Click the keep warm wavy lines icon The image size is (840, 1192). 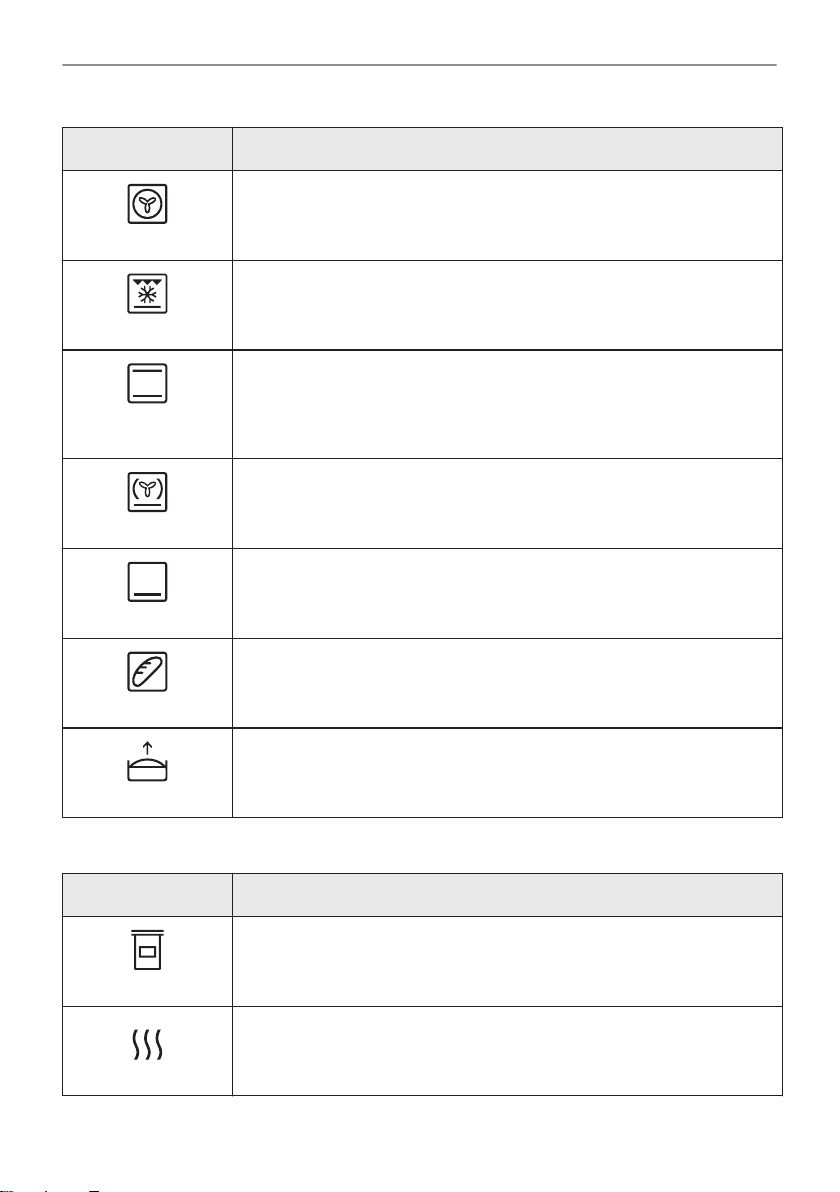(x=147, y=1045)
